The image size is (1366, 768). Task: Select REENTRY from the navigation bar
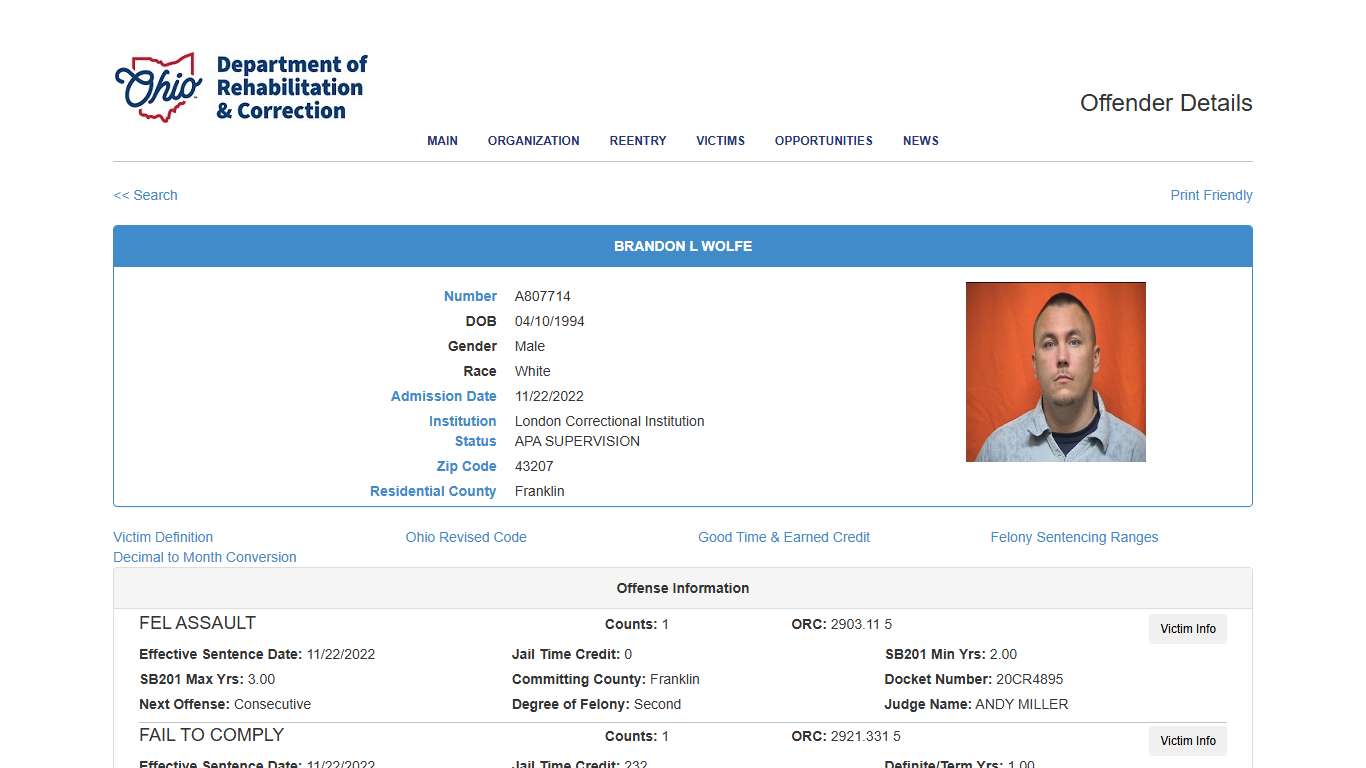[x=637, y=141]
